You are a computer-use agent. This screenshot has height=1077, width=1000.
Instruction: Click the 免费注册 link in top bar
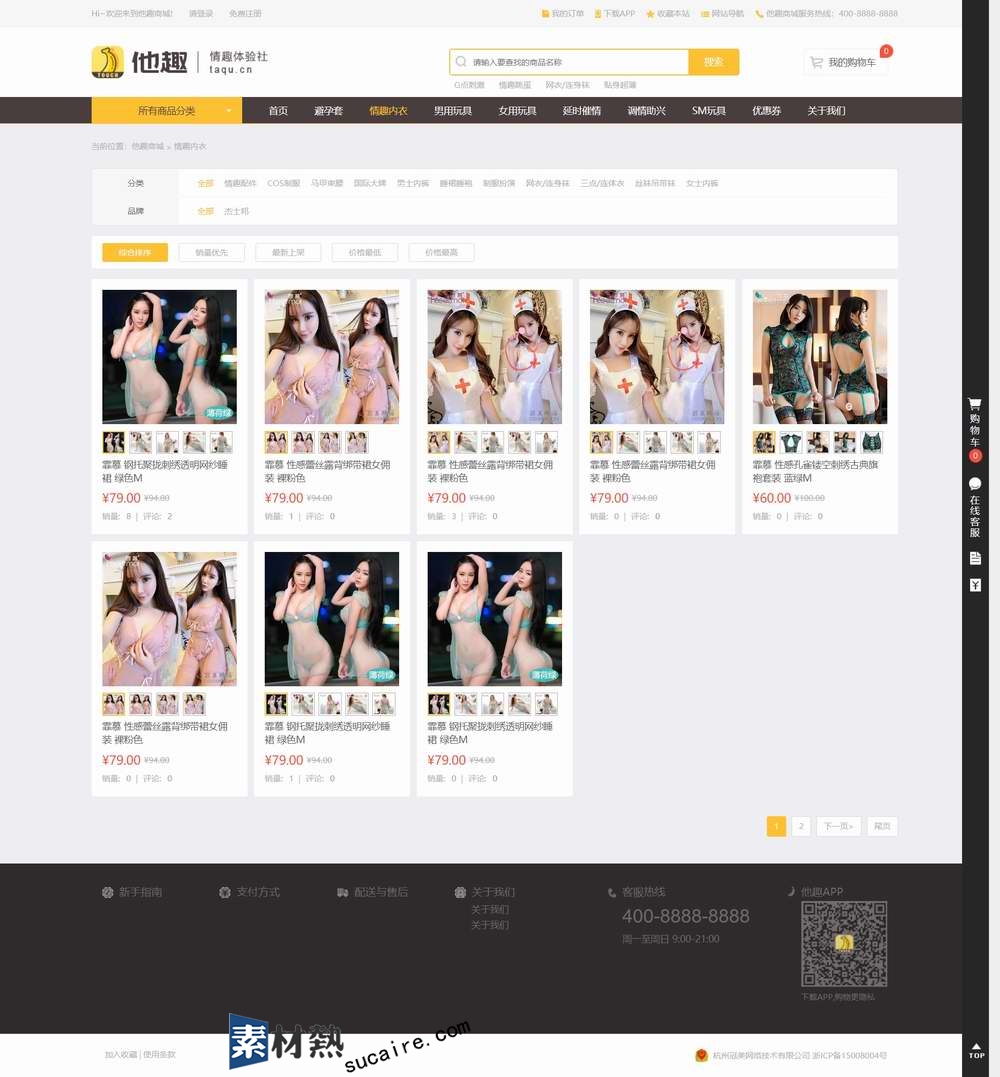pyautogui.click(x=245, y=14)
